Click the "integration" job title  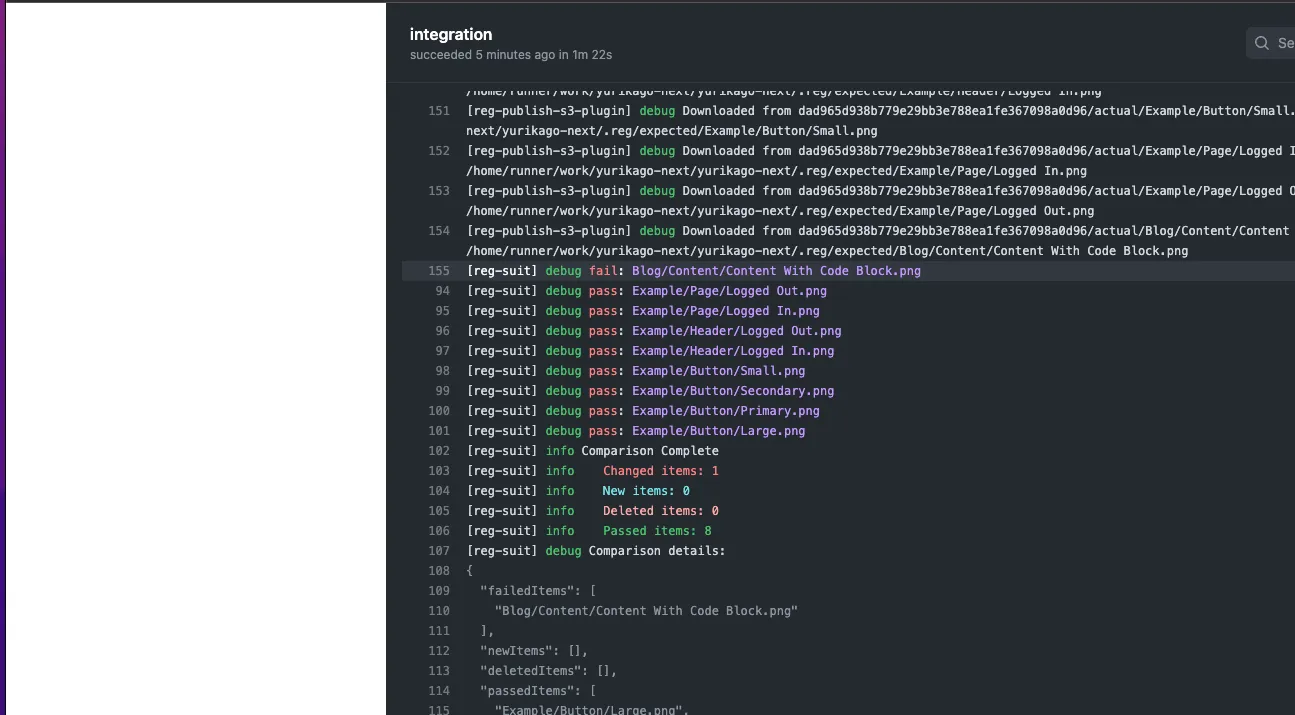(450, 34)
